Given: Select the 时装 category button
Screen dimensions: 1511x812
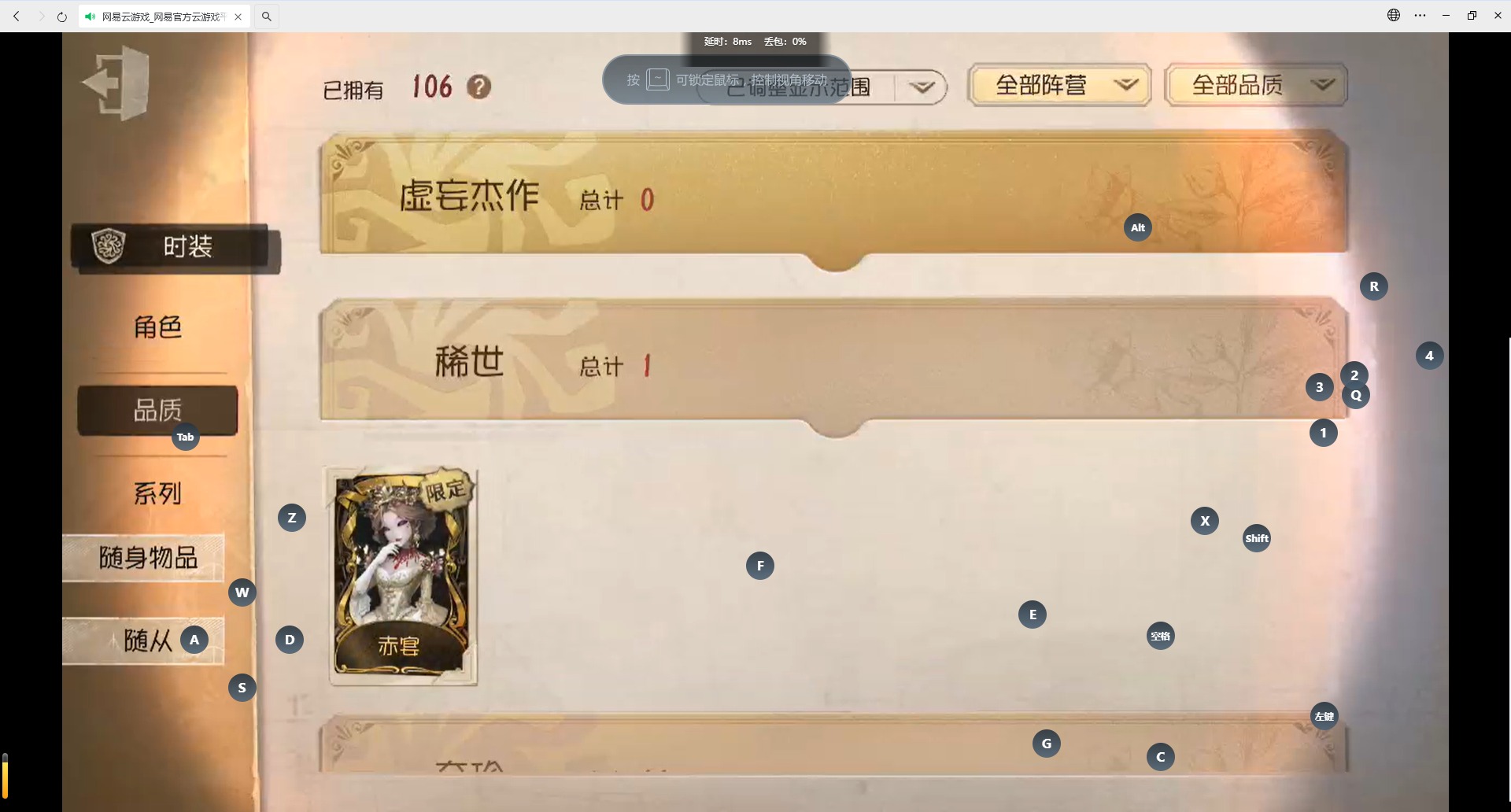Looking at the screenshot, I should pyautogui.click(x=175, y=247).
